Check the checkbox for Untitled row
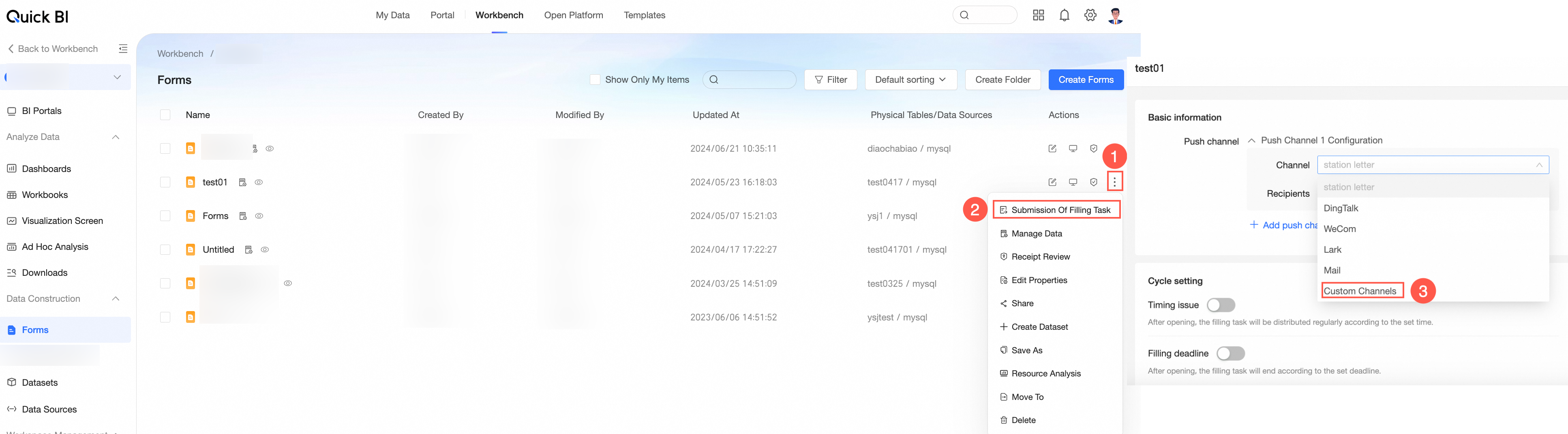 (x=165, y=249)
